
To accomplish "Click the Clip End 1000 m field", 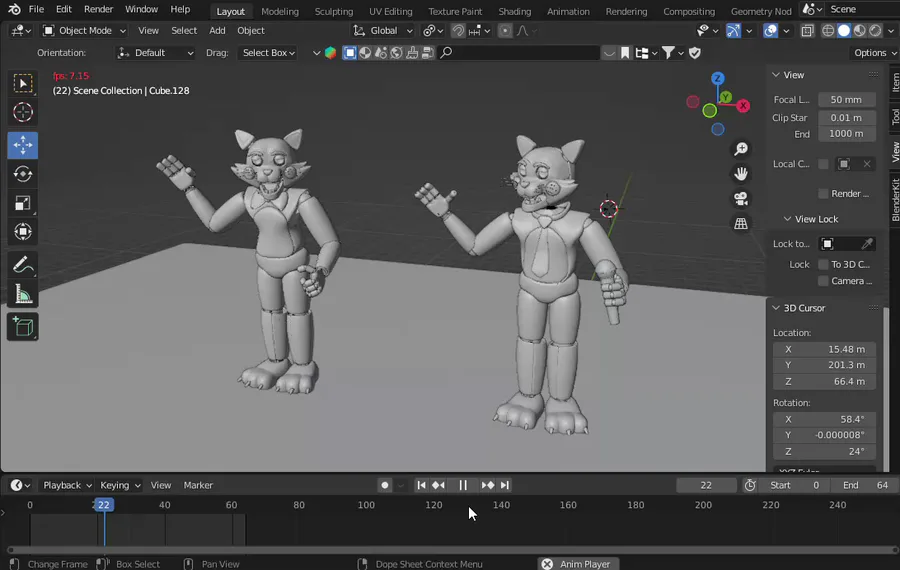I will tap(847, 134).
